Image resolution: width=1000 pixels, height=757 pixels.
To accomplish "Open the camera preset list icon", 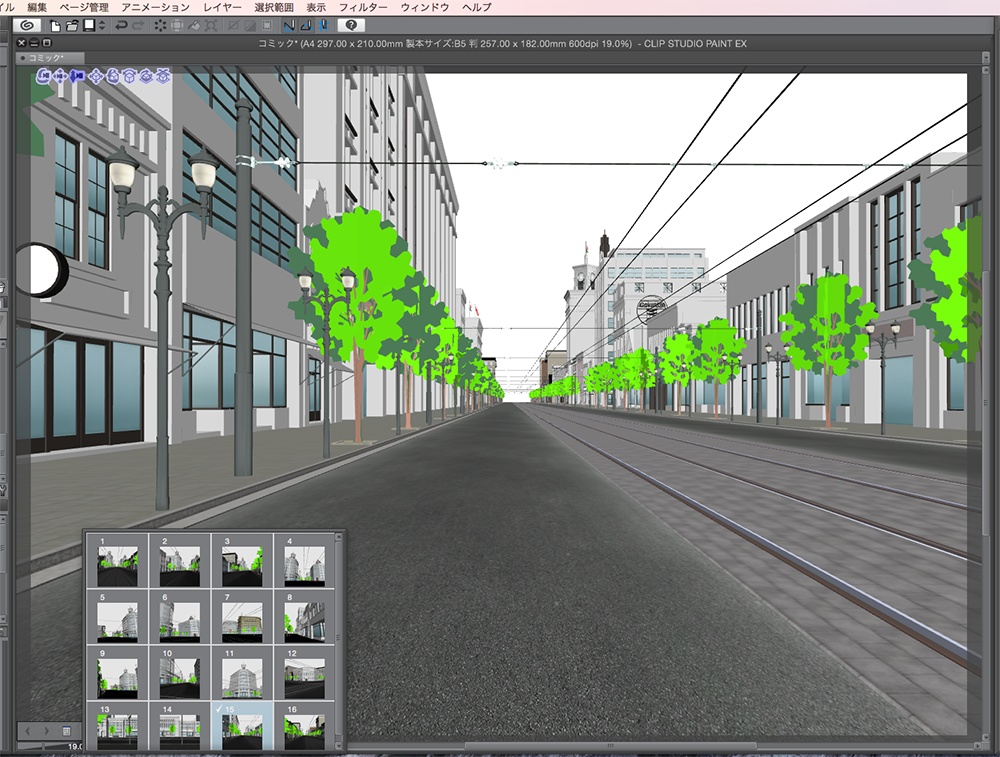I will pyautogui.click(x=66, y=732).
